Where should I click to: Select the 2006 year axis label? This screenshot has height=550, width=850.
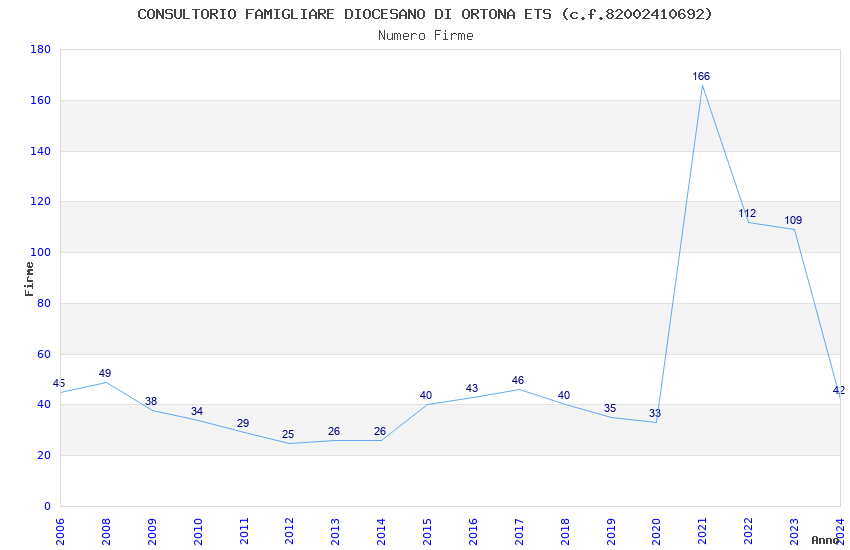[x=60, y=531]
